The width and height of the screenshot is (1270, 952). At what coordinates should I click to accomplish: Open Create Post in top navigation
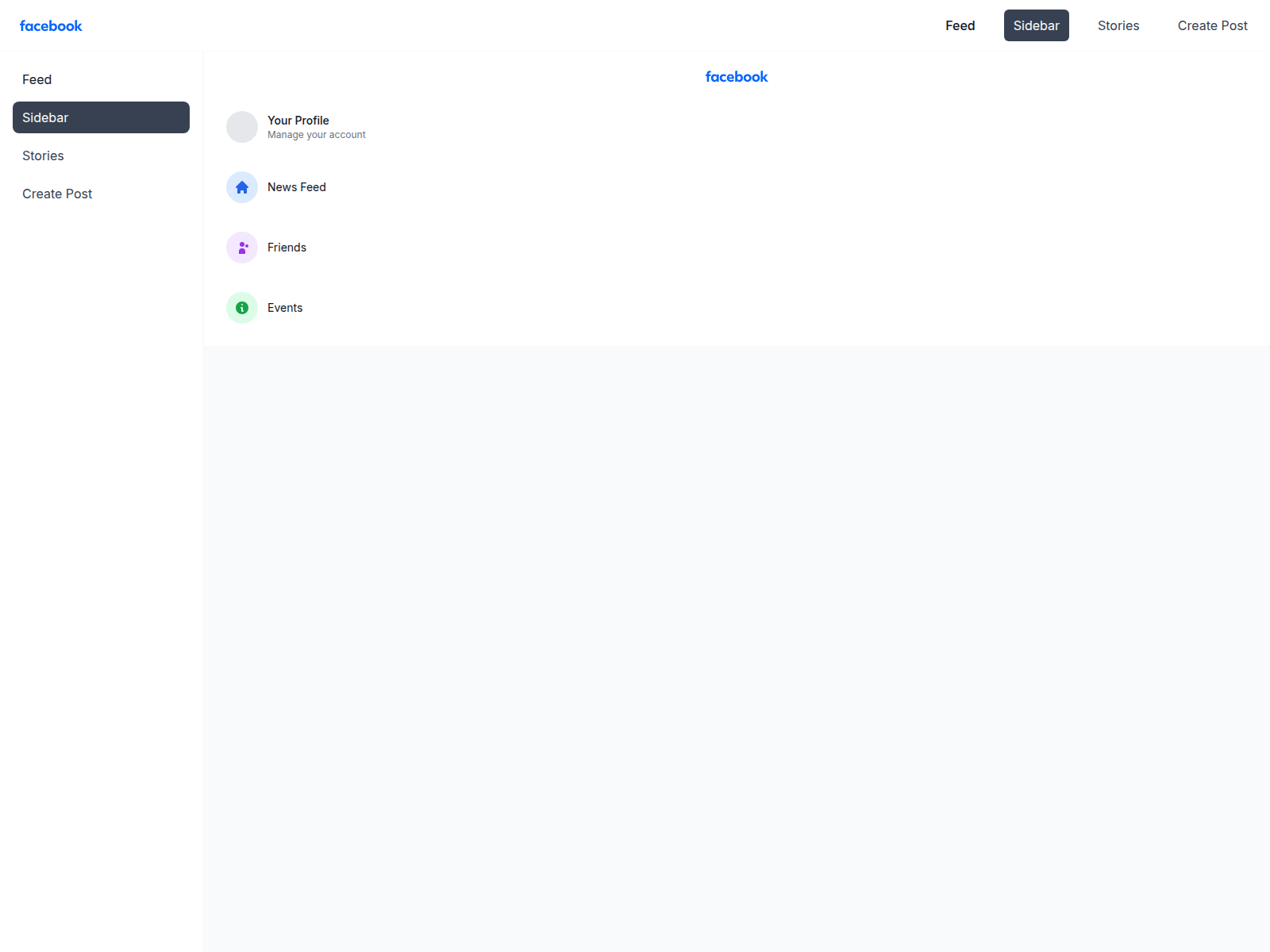click(1212, 25)
